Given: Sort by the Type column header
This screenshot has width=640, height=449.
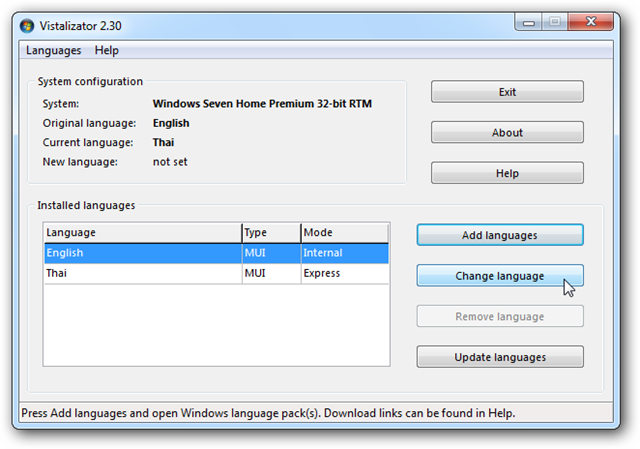Looking at the screenshot, I should (271, 233).
